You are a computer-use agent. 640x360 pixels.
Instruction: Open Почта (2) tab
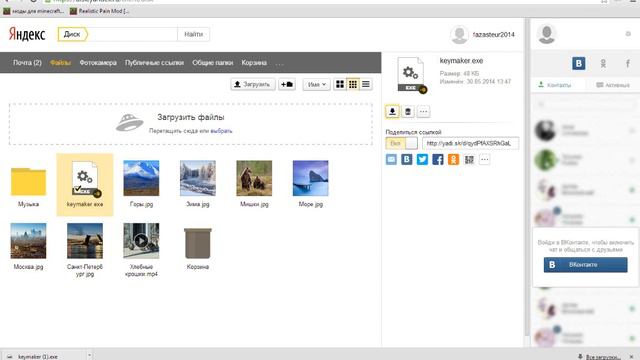point(27,63)
